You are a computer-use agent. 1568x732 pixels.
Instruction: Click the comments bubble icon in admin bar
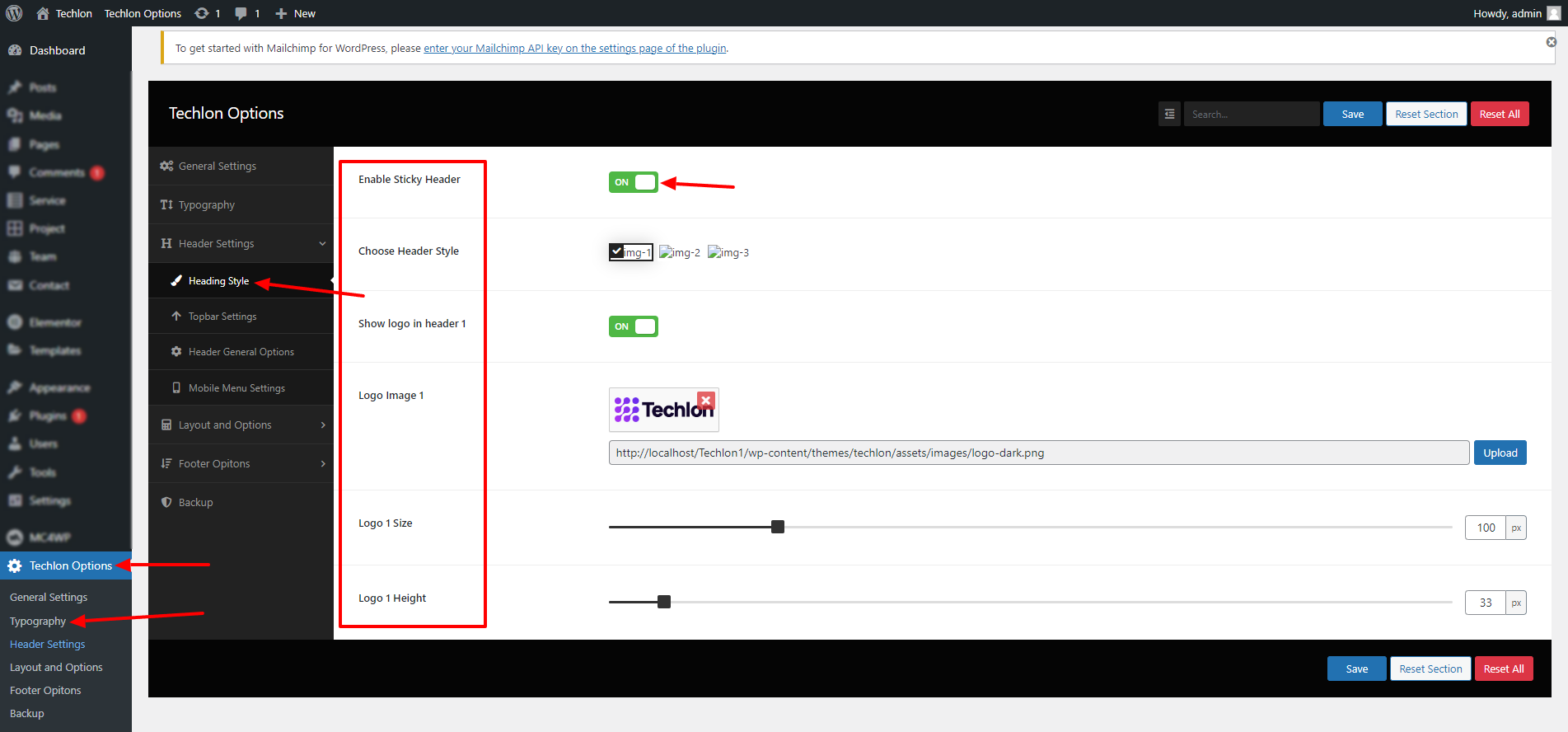tap(241, 13)
